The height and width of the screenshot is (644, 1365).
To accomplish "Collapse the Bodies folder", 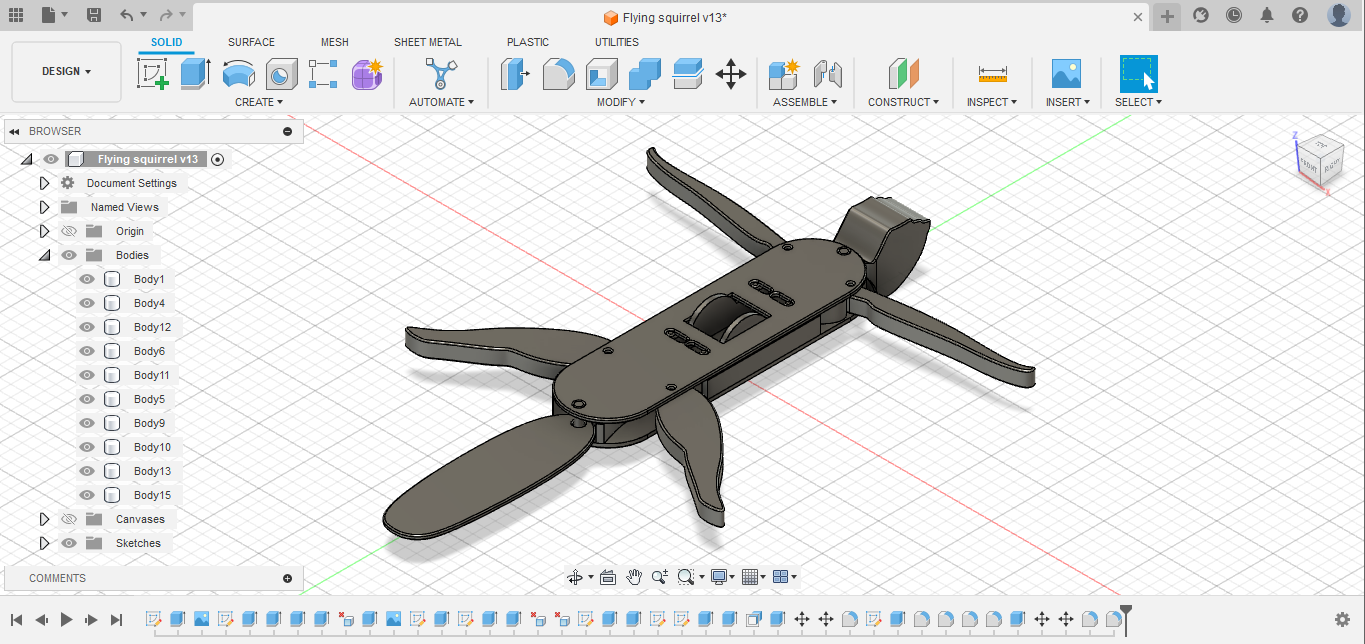I will [44, 255].
